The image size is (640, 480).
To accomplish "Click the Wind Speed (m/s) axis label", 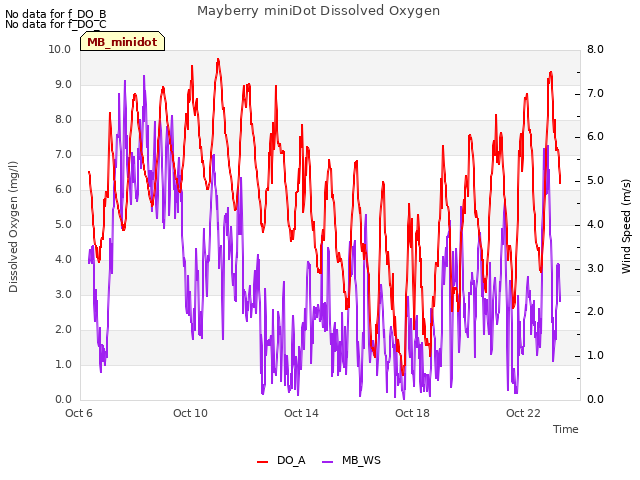I will 626,226.
